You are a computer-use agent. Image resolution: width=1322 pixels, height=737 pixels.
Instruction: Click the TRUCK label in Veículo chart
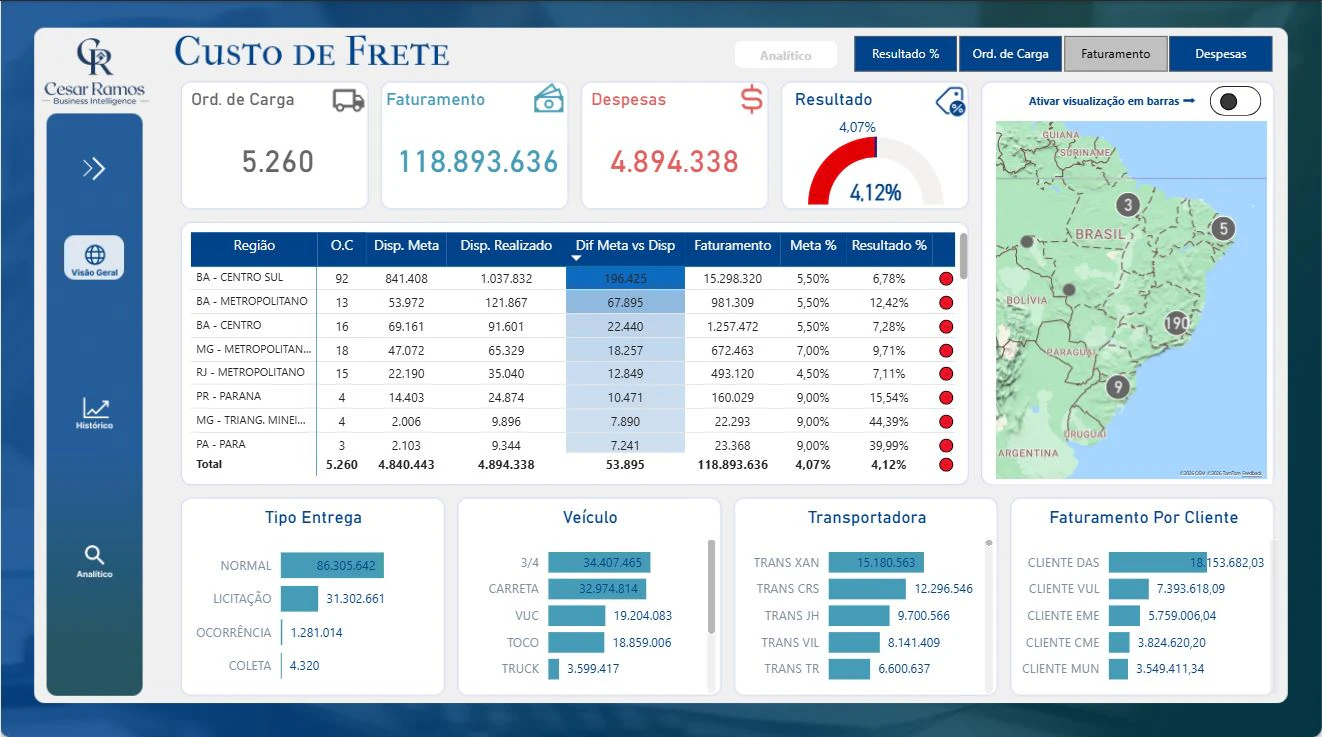tap(520, 669)
